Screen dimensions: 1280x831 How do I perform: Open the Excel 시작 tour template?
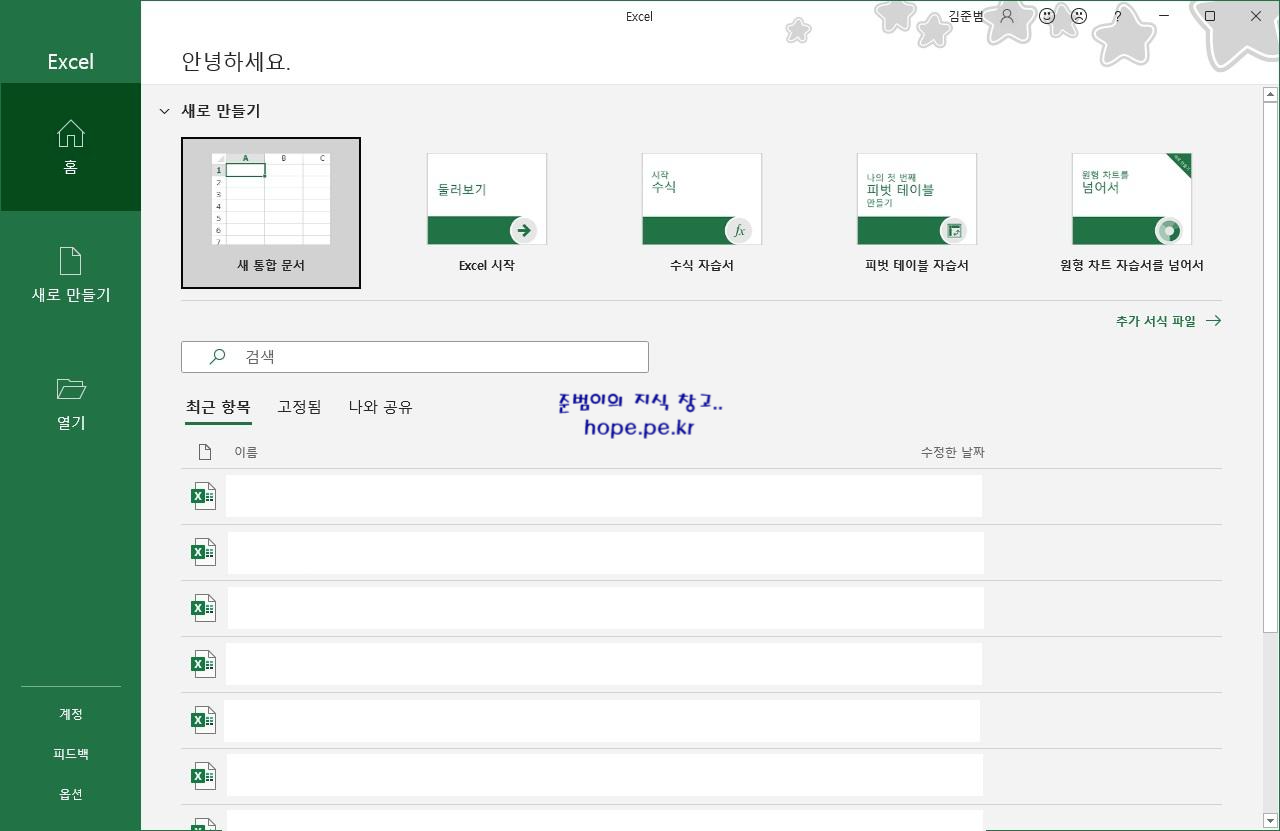pyautogui.click(x=487, y=213)
